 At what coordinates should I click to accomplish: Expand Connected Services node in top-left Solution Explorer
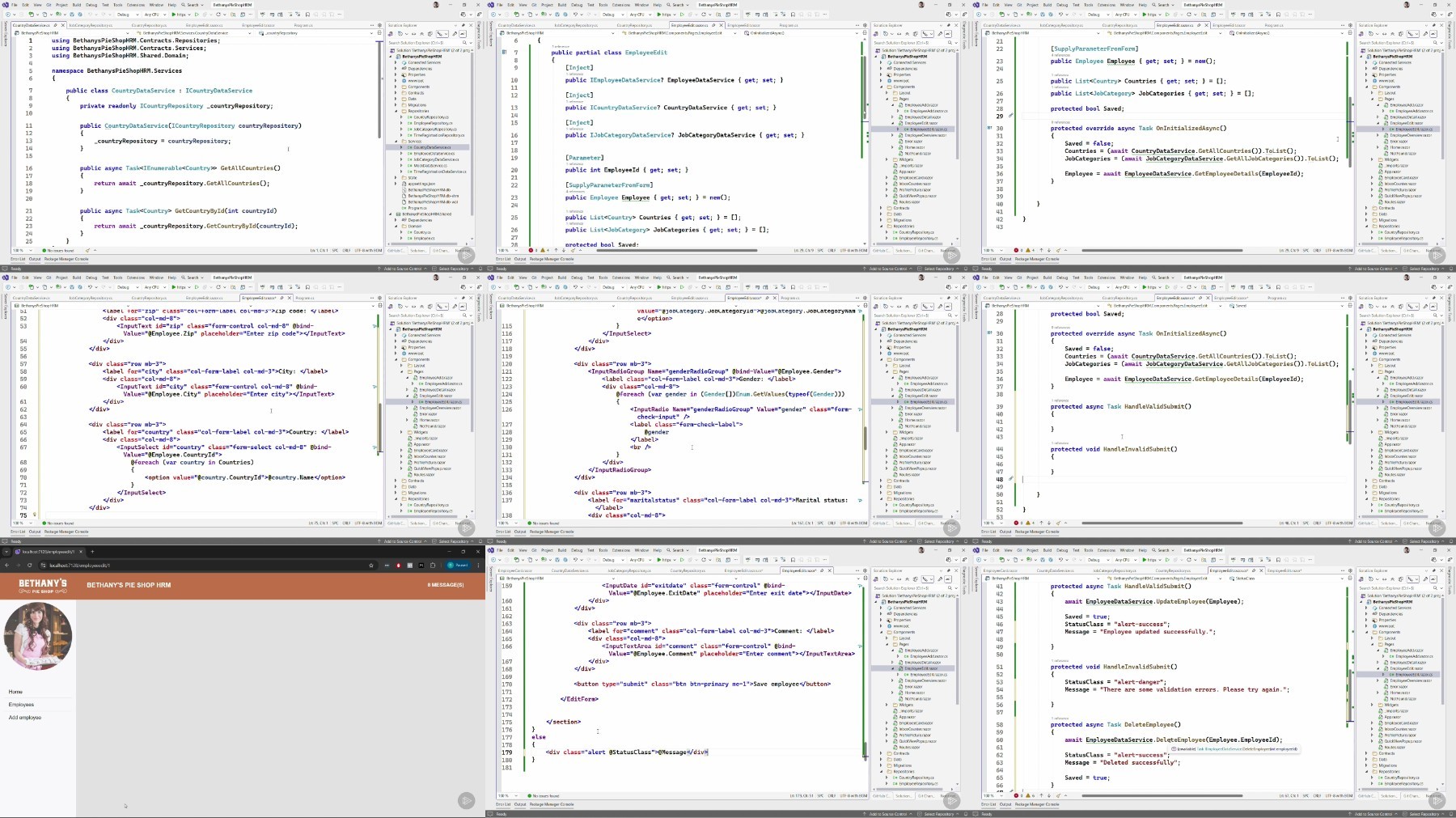point(396,62)
